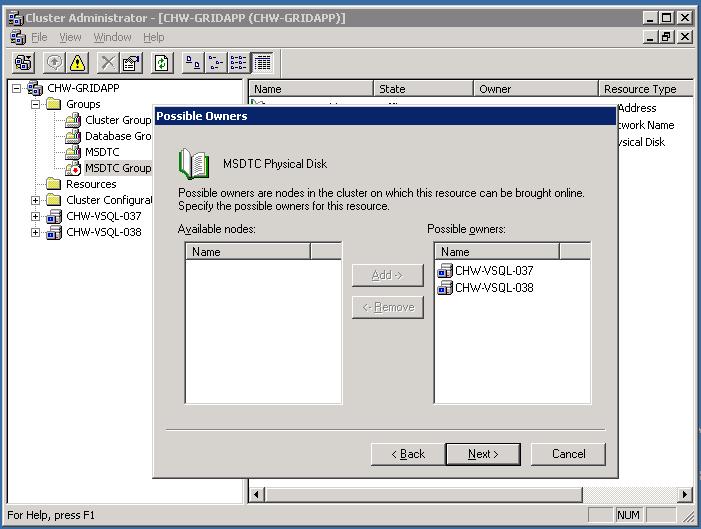Click the horizontal scrollbar right arrow
This screenshot has height=529, width=701.
[685, 495]
